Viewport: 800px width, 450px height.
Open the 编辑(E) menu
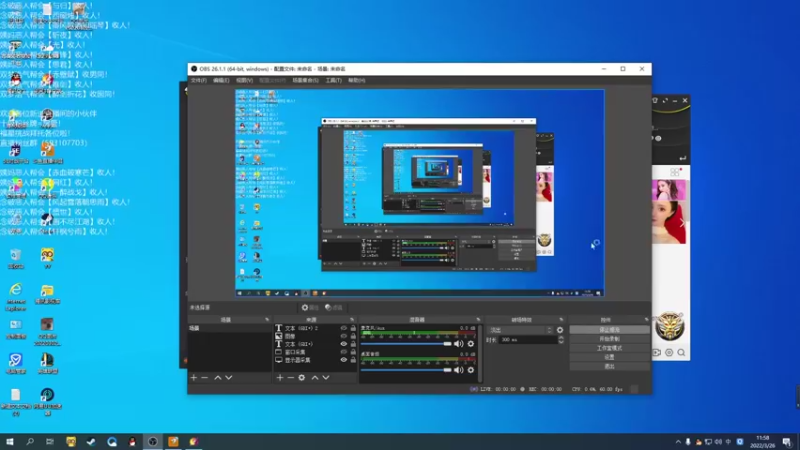pyautogui.click(x=221, y=81)
